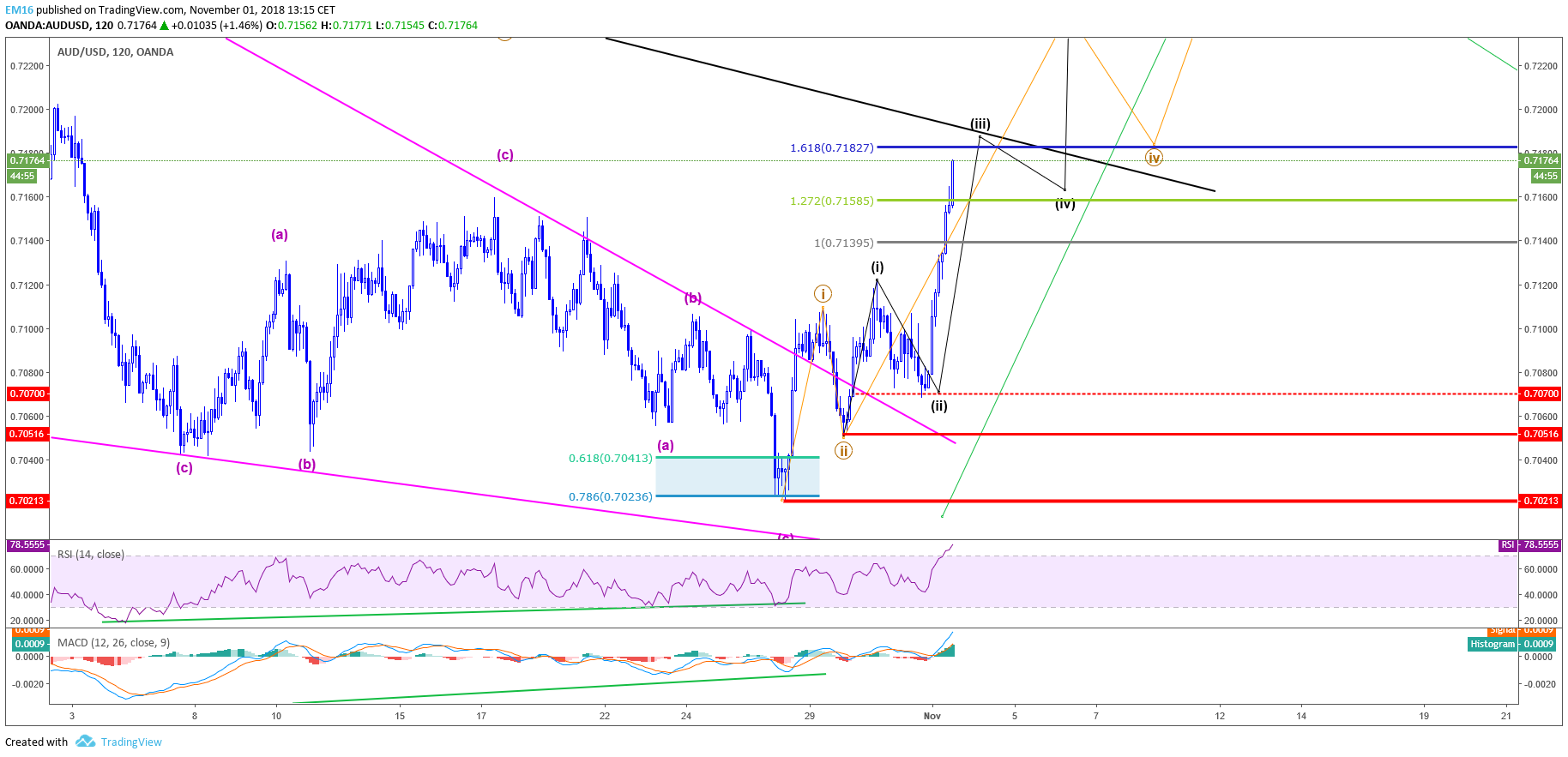Select the 1(0.71395) Fibonacci label
The height and width of the screenshot is (757, 1568).
(x=844, y=243)
